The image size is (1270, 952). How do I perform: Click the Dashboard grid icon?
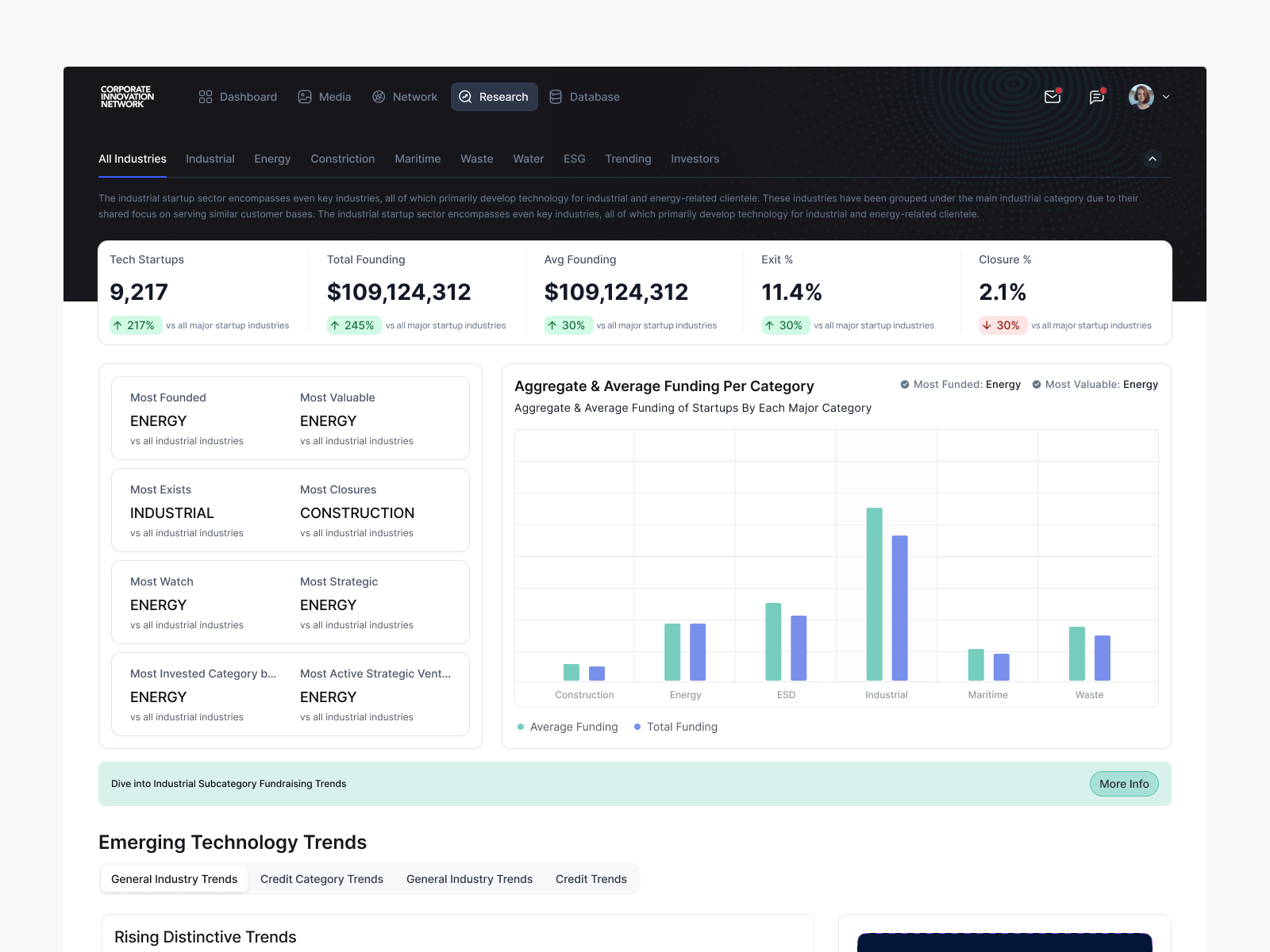click(204, 97)
